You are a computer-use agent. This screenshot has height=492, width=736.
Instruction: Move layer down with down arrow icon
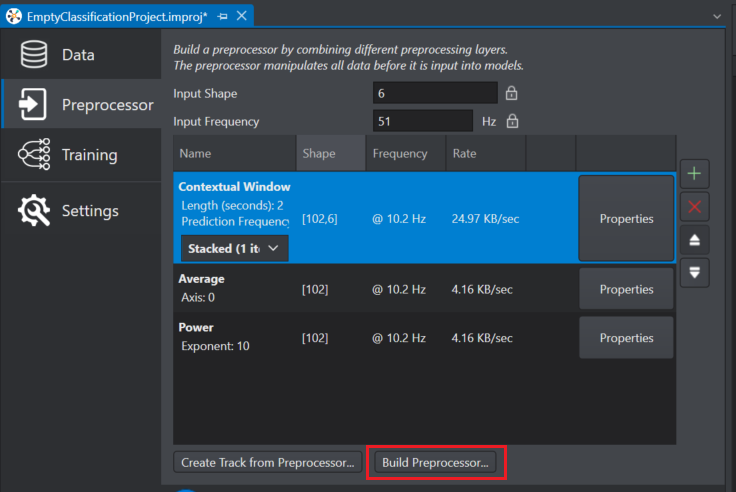coord(694,272)
